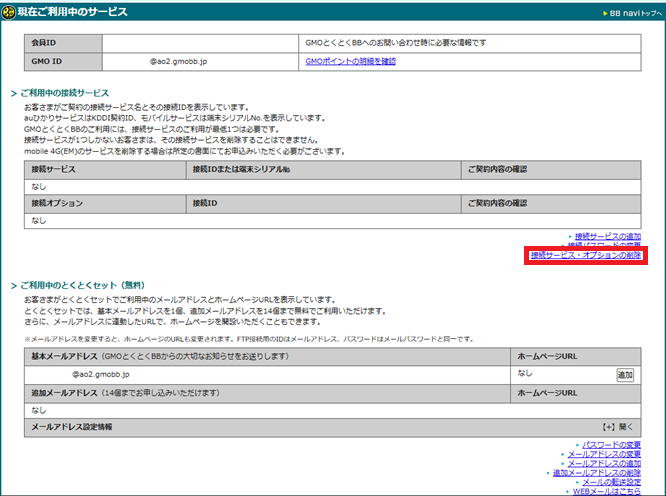Click the yellow service icon in header
The image size is (666, 496).
pos(8,11)
